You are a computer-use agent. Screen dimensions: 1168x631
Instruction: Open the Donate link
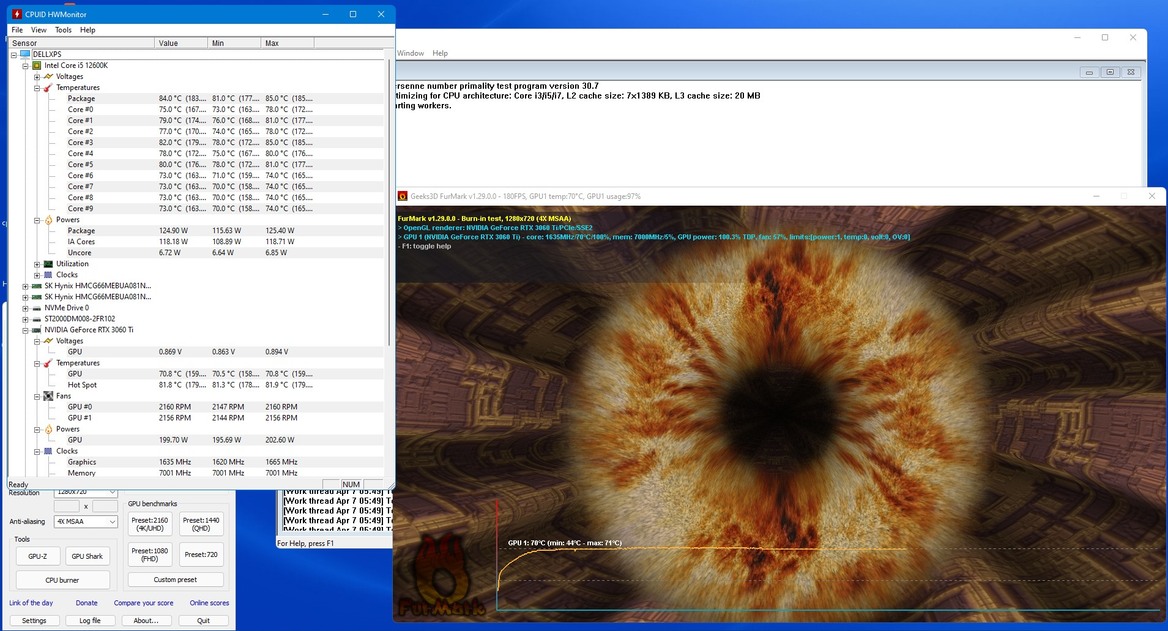point(86,603)
